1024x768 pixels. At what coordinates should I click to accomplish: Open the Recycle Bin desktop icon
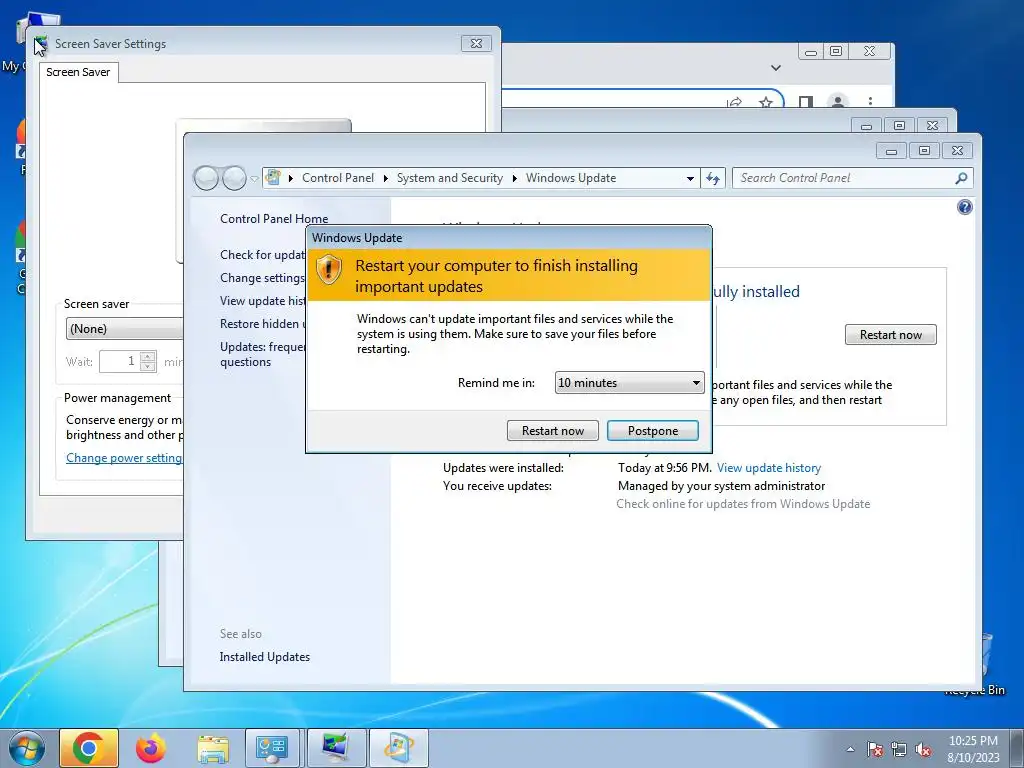(986, 664)
